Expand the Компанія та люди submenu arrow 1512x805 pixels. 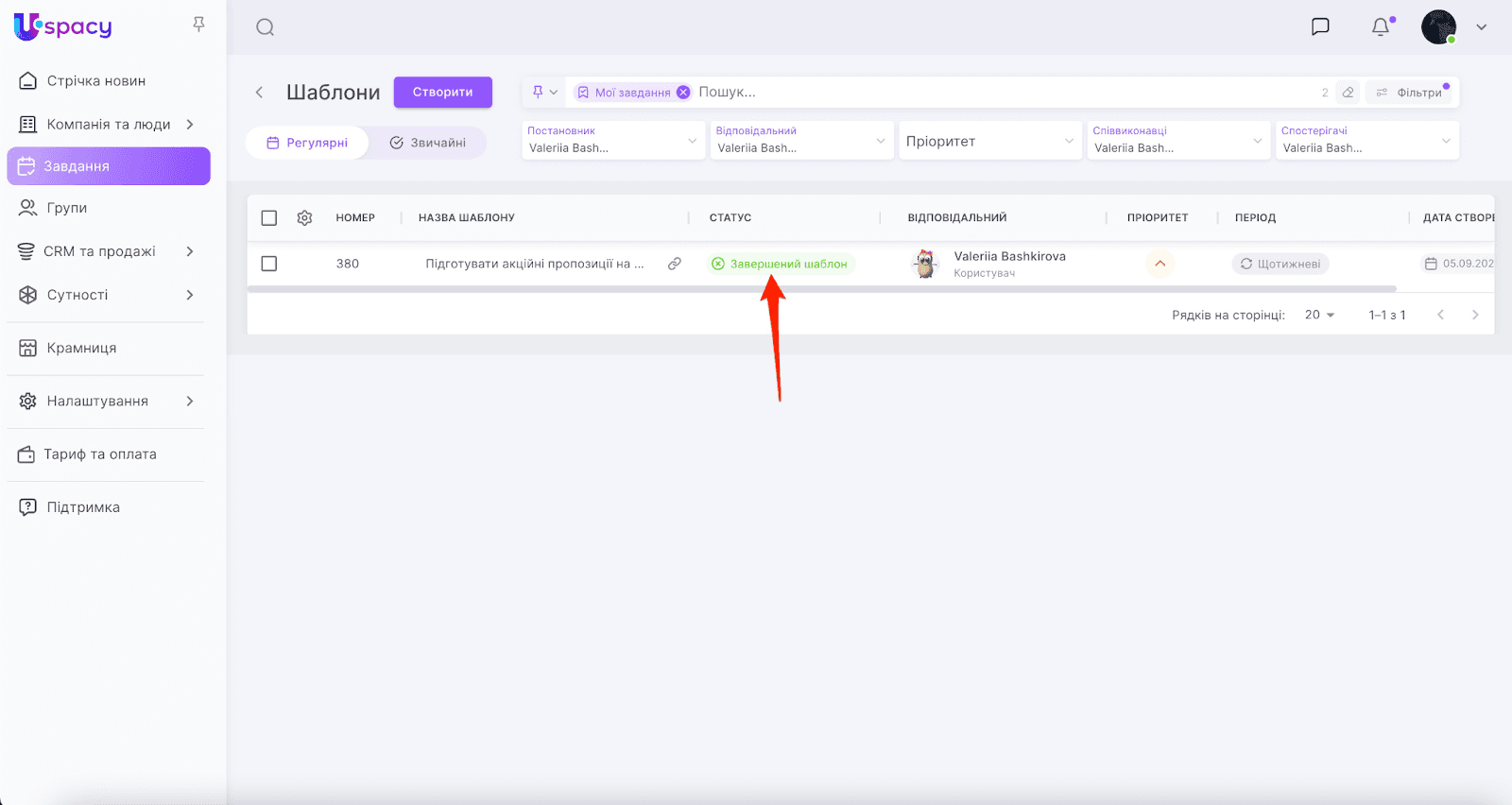click(190, 125)
